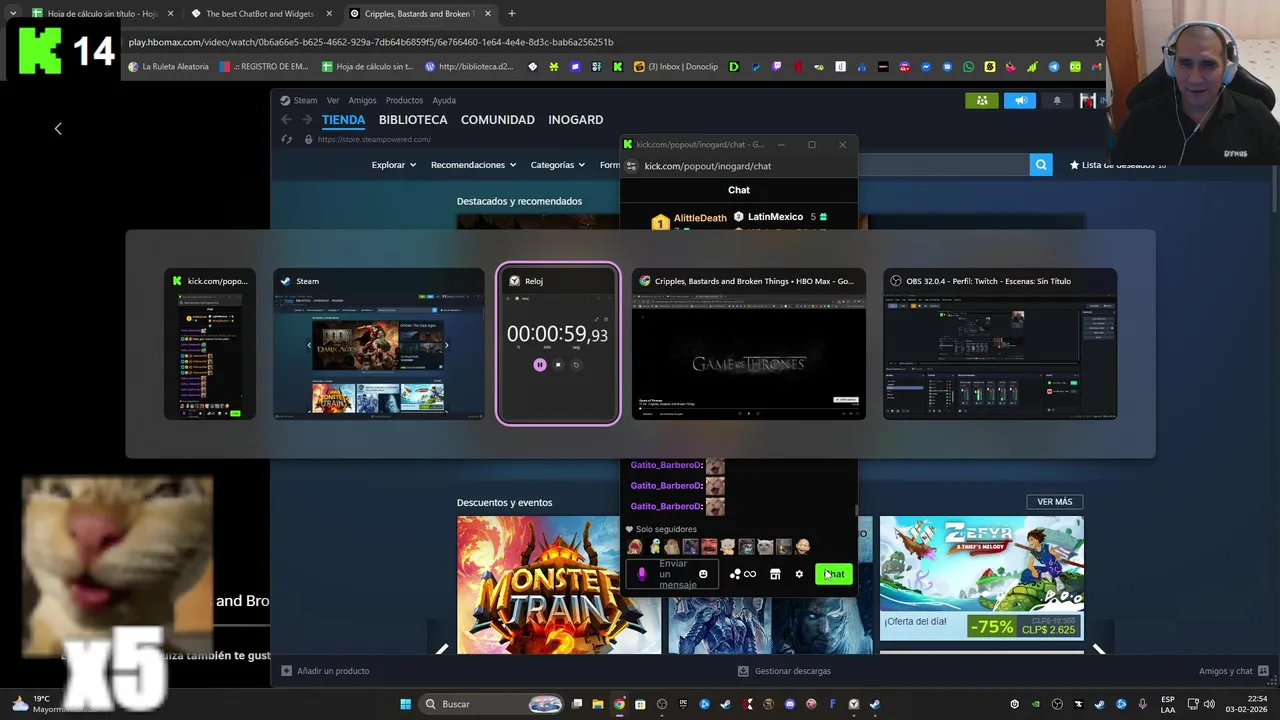The height and width of the screenshot is (720, 1280).
Task: Open the Productos menu in Steam
Action: [404, 100]
